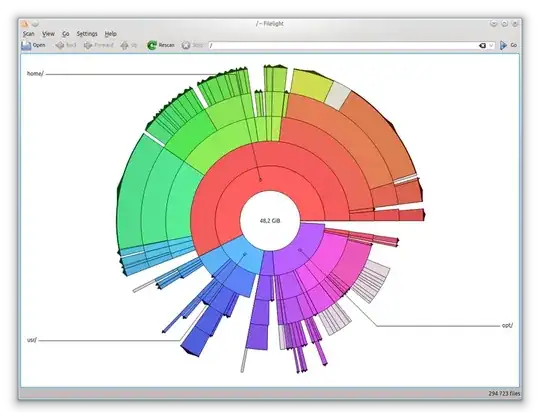540x418 pixels.
Task: Click the pin icon beside the title-bar app icon
Action: pyautogui.click(x=35, y=24)
